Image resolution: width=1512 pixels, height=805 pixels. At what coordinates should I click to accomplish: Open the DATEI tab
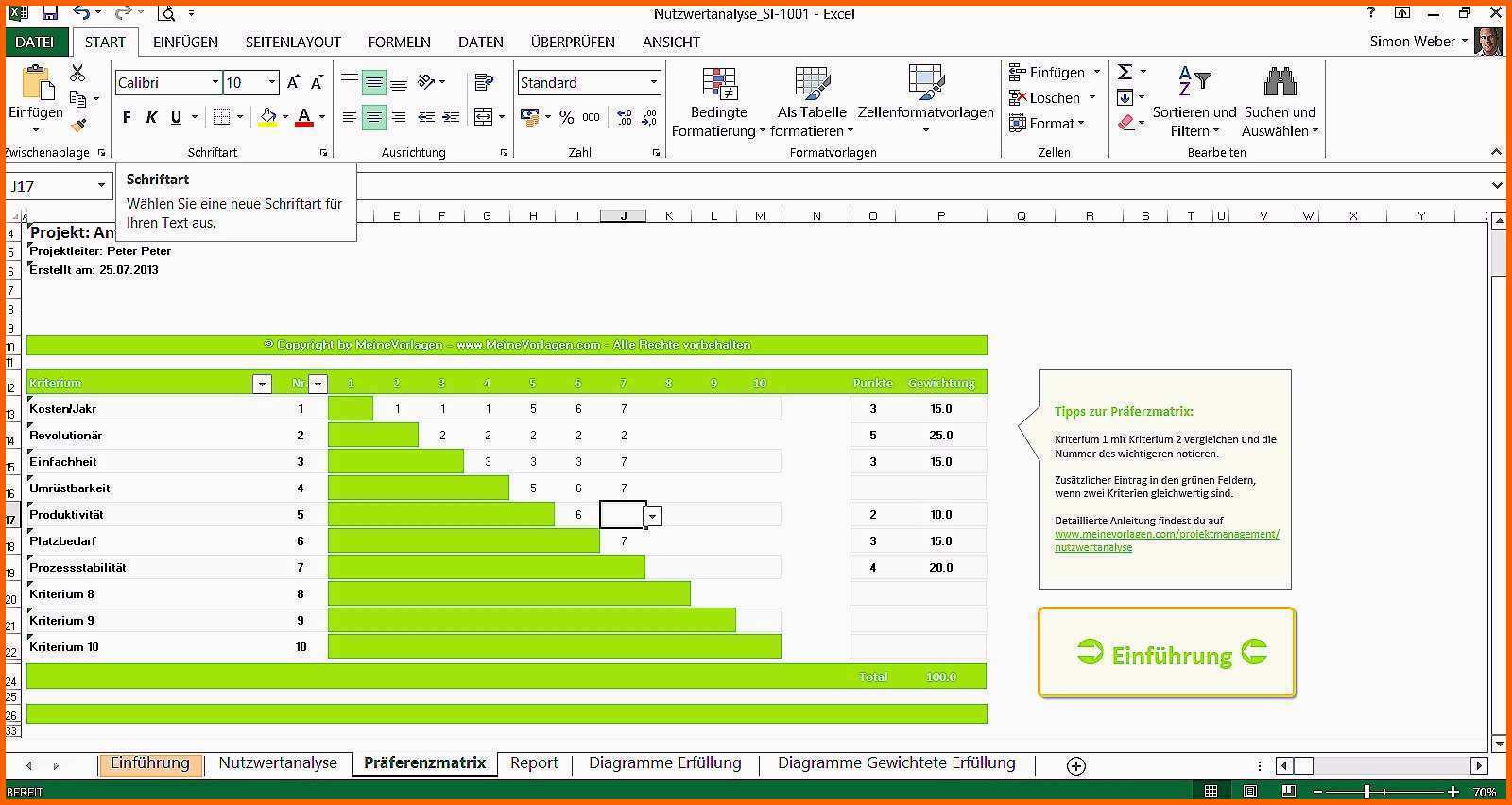pos(35,42)
